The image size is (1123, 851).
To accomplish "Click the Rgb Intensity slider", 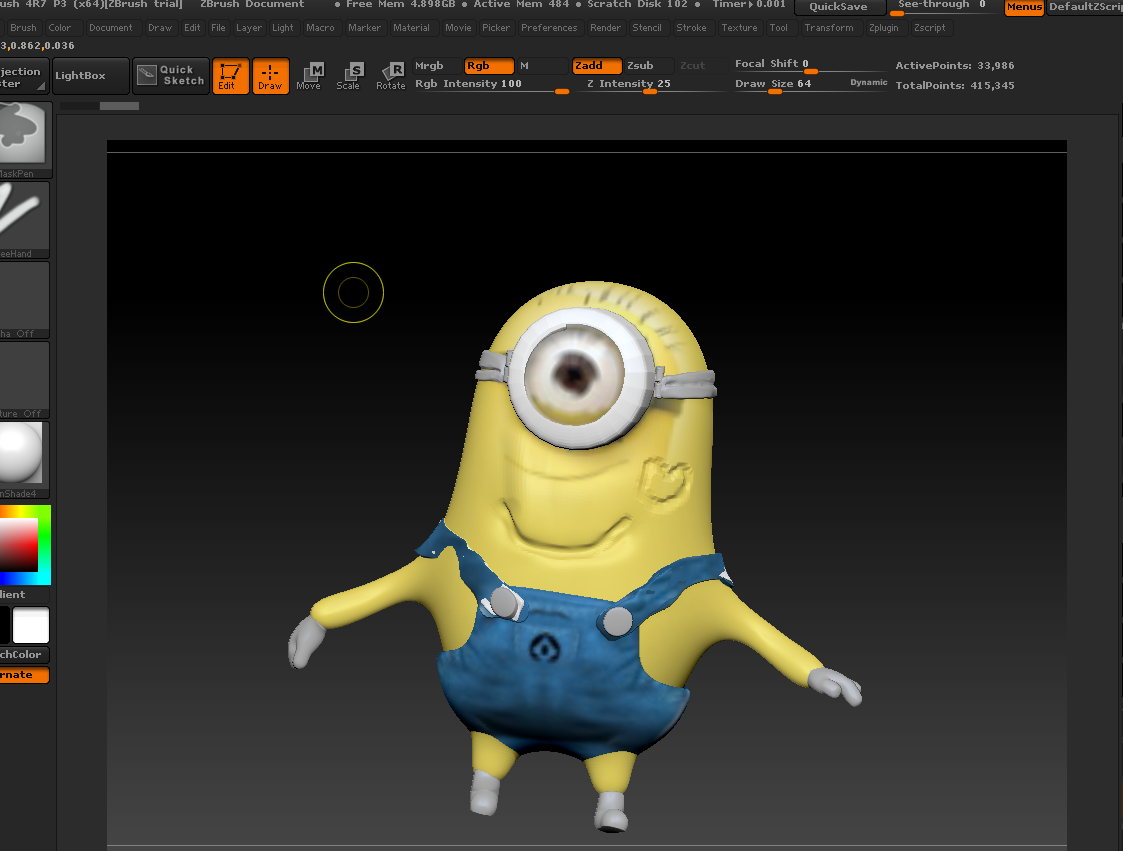I will point(491,85).
